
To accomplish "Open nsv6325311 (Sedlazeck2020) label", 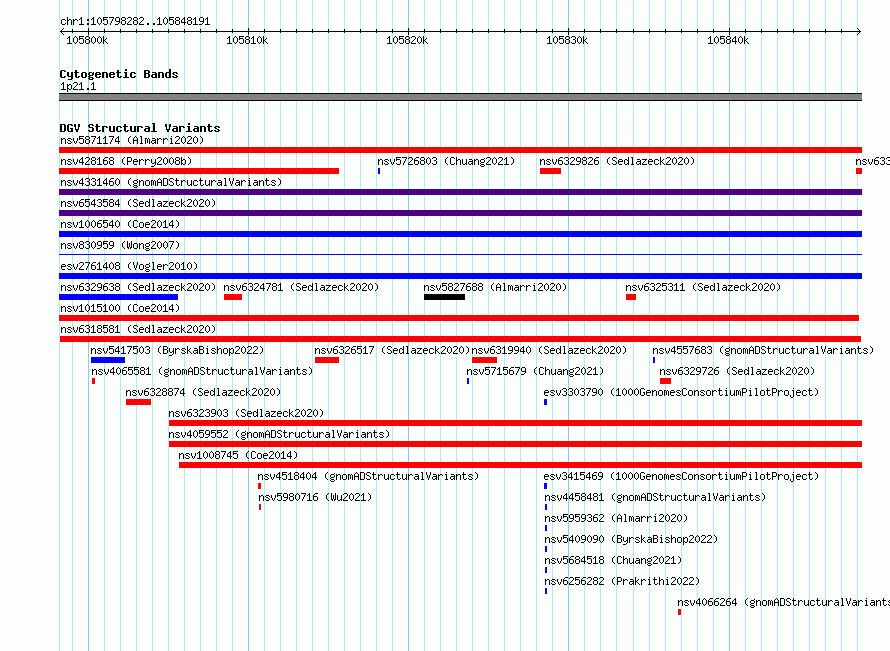I will [703, 287].
